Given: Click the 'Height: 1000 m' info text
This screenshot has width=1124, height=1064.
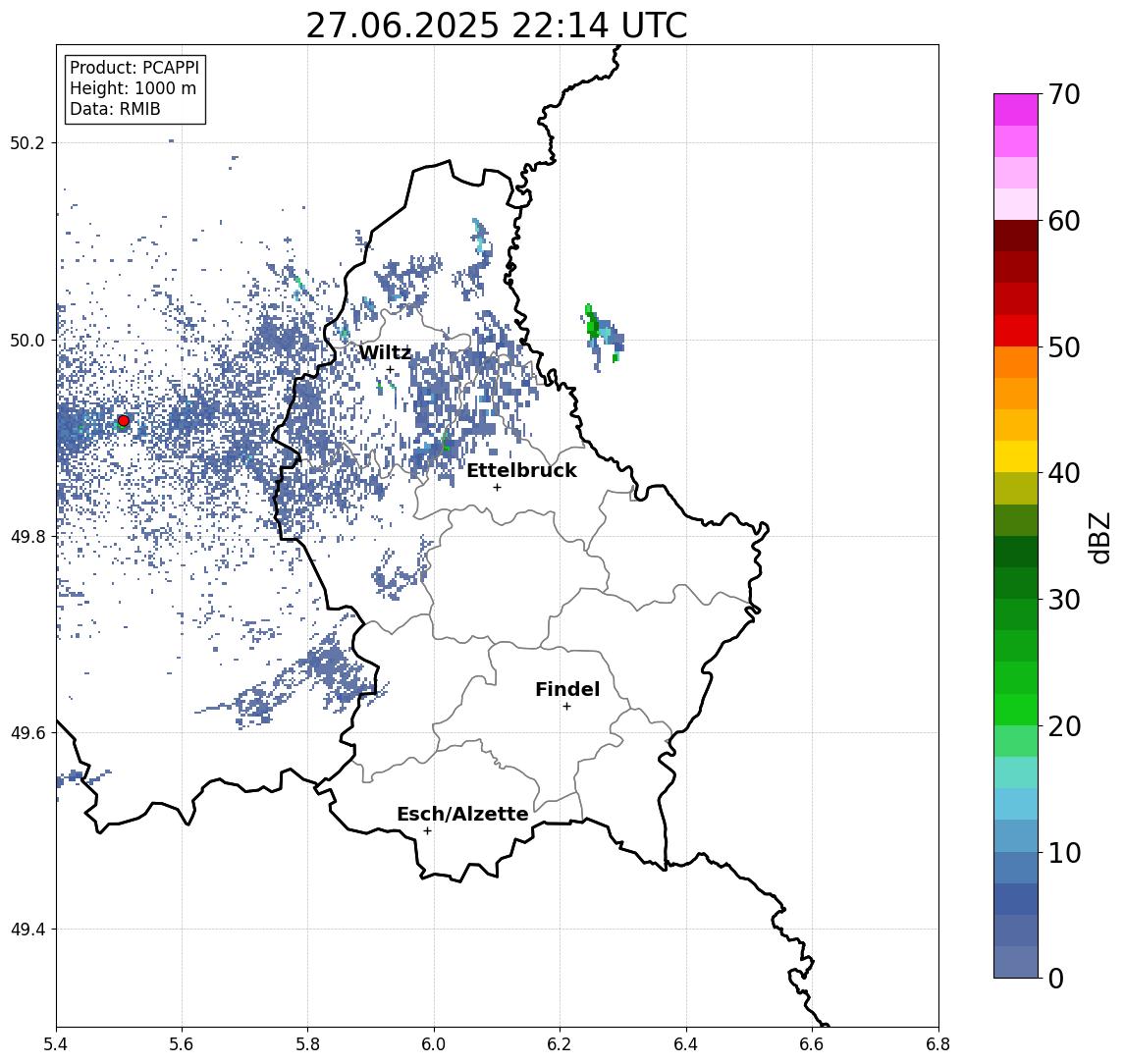Looking at the screenshot, I should [133, 89].
